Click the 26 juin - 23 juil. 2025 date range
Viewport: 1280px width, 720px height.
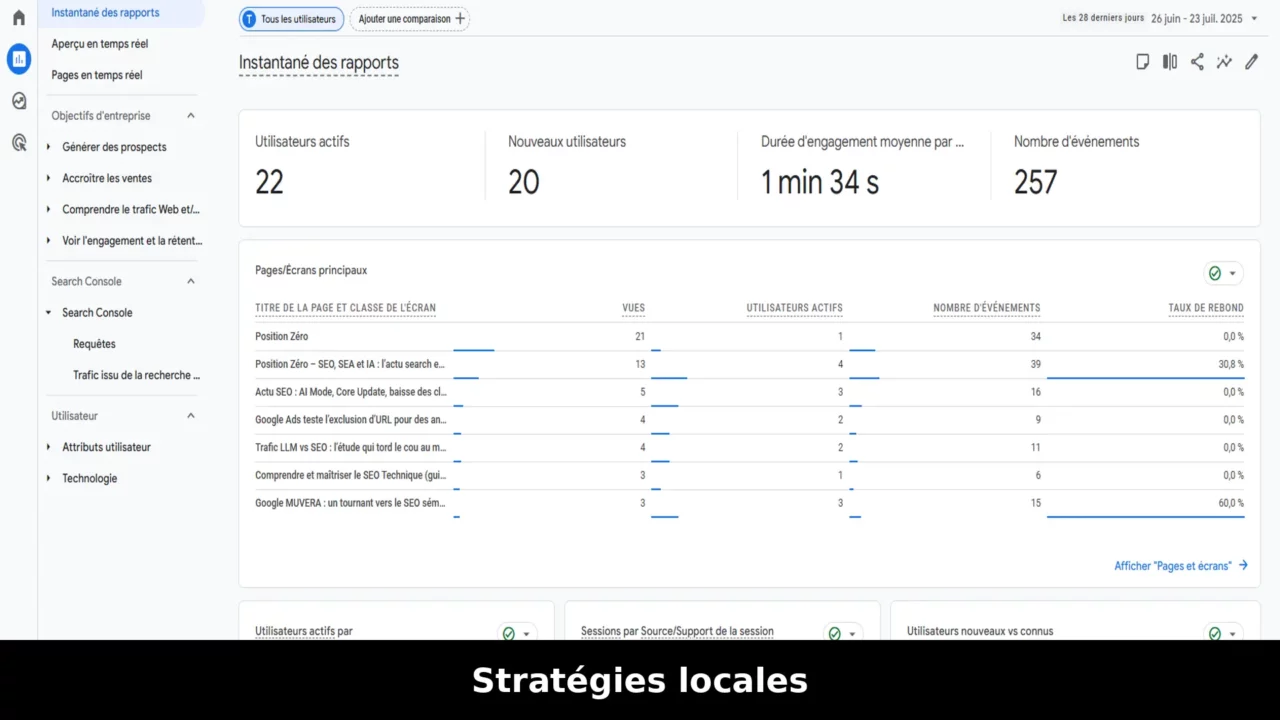1198,18
